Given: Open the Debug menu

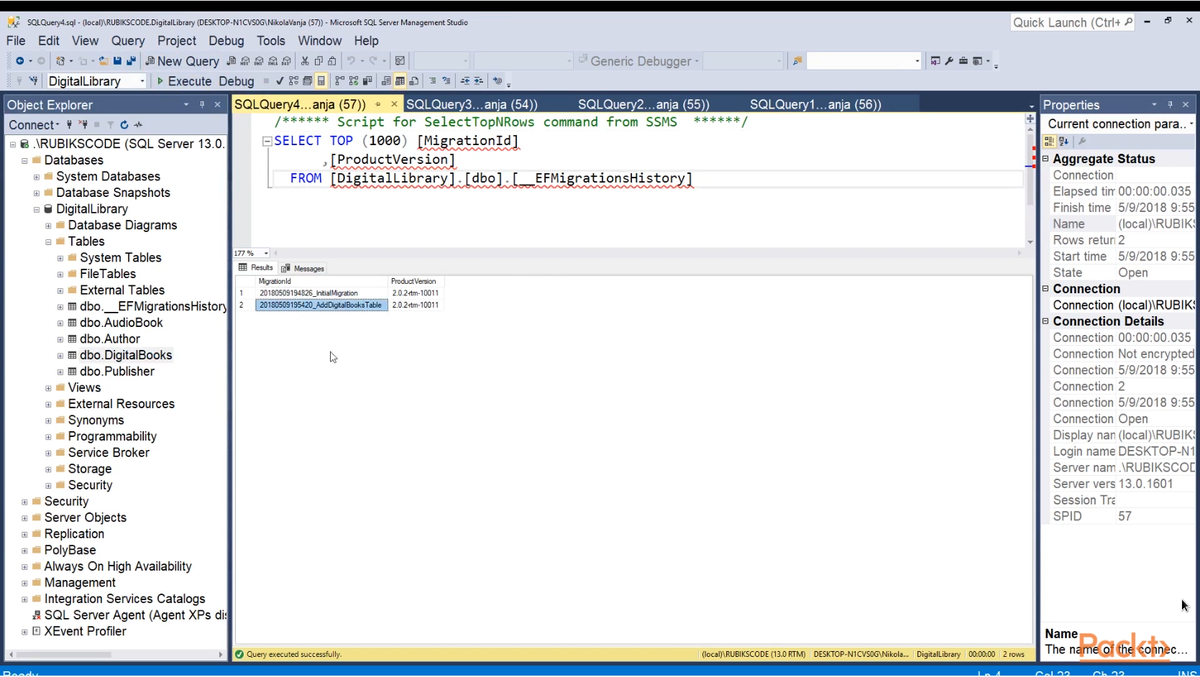Looking at the screenshot, I should point(226,41).
